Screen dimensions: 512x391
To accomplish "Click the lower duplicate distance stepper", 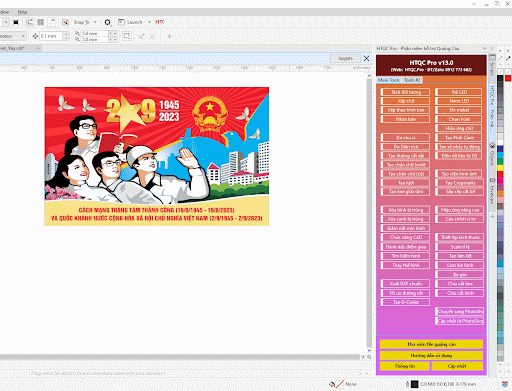I will point(113,39).
